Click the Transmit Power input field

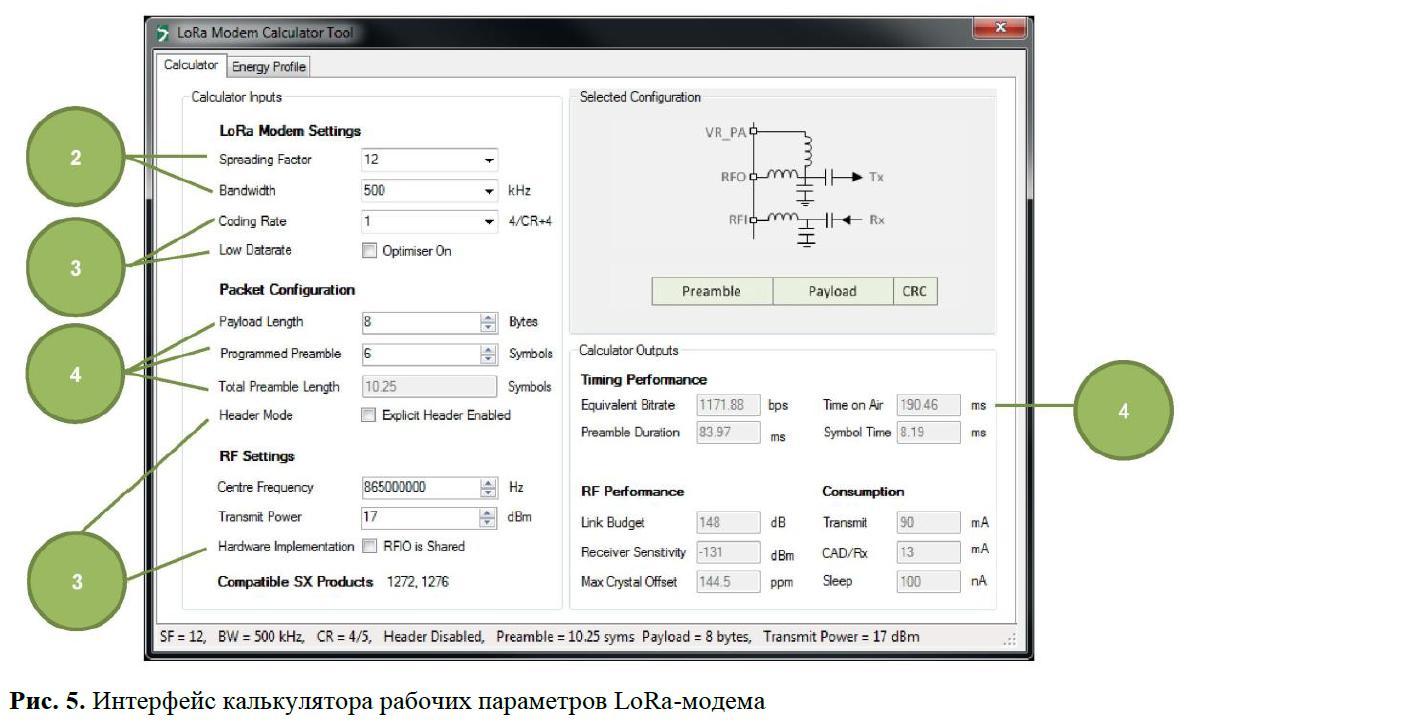(x=420, y=518)
